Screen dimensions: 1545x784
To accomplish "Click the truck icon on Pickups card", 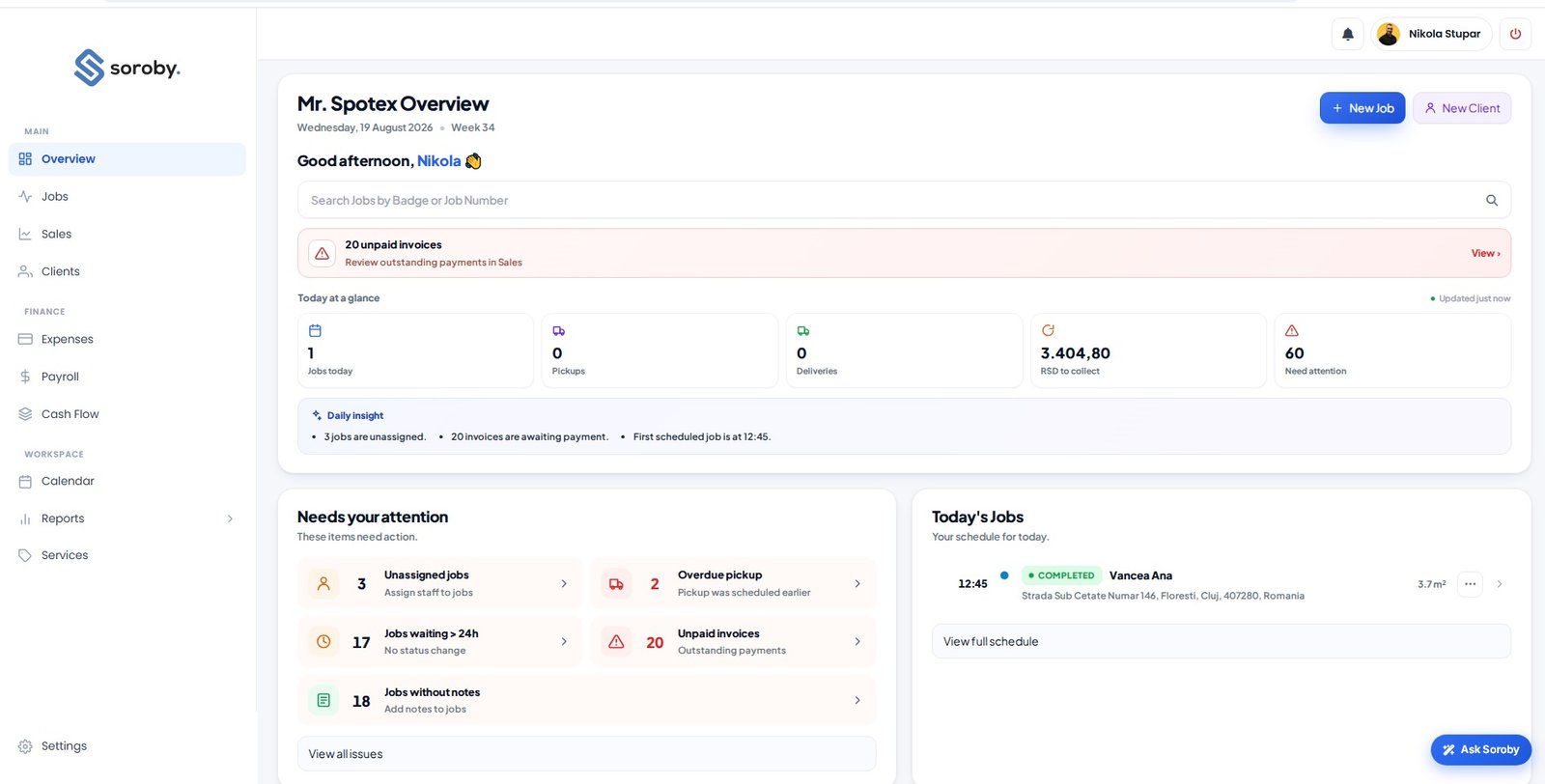I will click(x=559, y=330).
